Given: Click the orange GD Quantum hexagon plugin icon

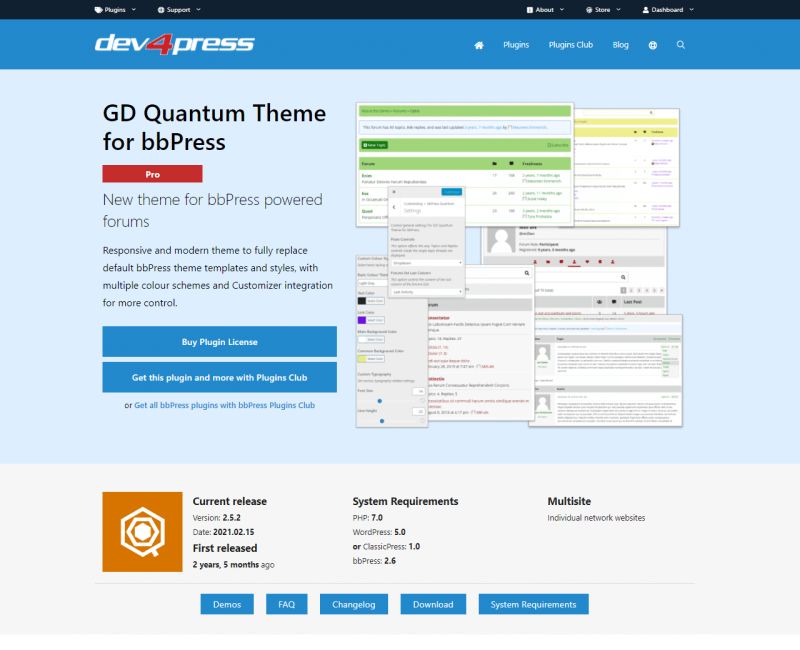Looking at the screenshot, I should tap(140, 530).
